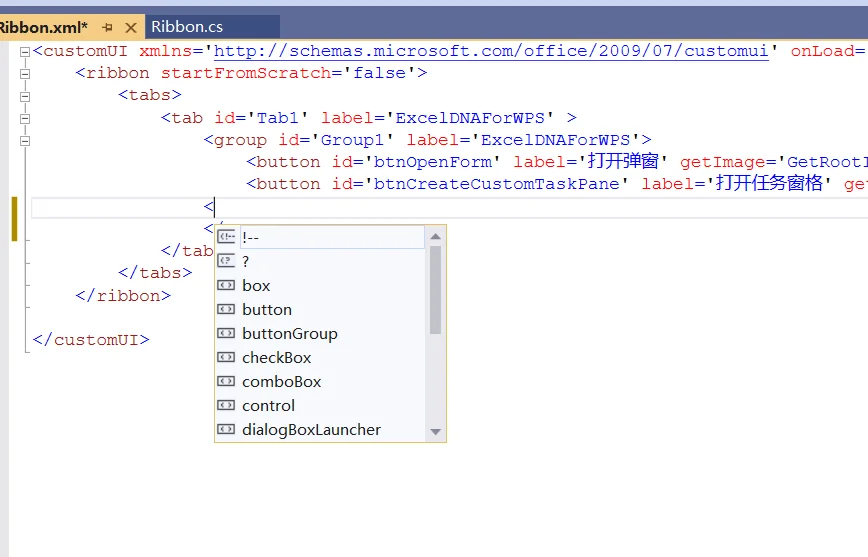Viewport: 868px width, 557px height.
Task: Click the closing </ribbon> tag
Action: (123, 296)
